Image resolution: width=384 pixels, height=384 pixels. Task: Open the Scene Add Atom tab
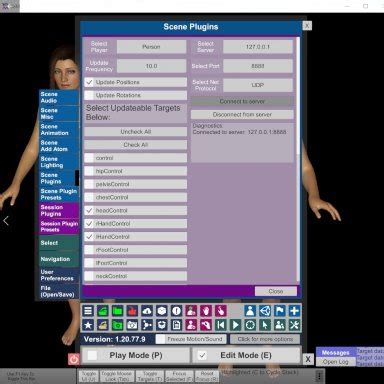pyautogui.click(x=59, y=146)
